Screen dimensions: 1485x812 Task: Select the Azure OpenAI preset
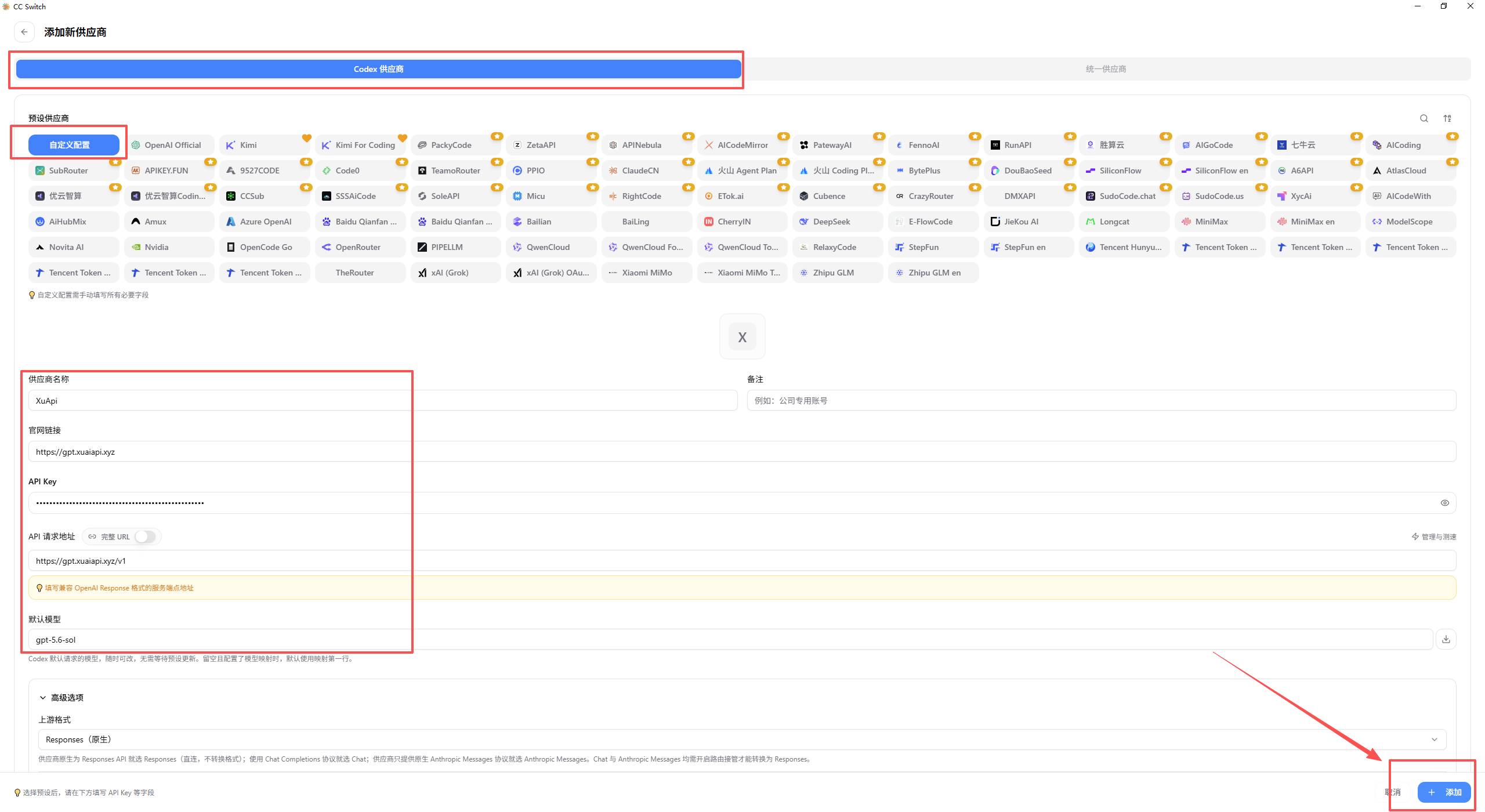point(265,222)
